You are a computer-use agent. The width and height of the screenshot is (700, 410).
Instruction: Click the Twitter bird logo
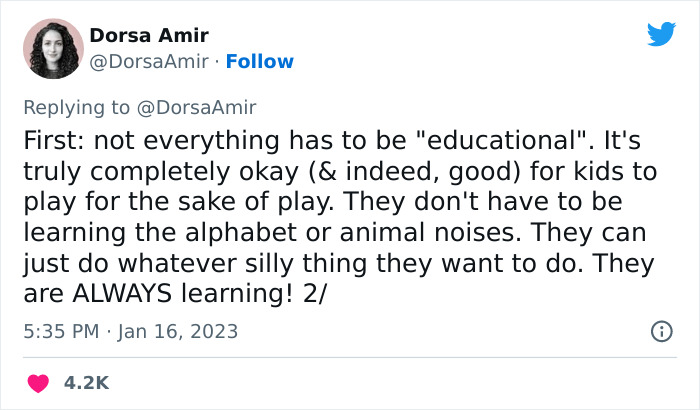(x=661, y=36)
